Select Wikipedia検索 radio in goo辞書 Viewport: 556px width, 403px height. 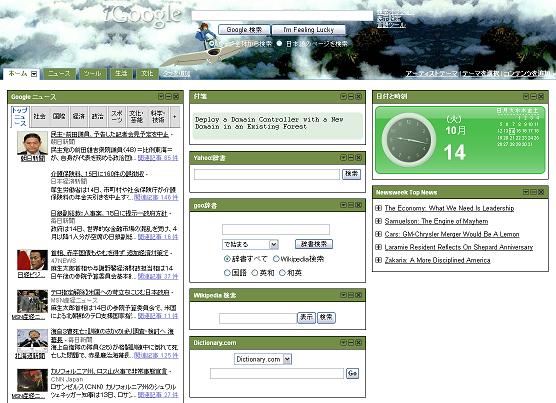click(x=276, y=259)
